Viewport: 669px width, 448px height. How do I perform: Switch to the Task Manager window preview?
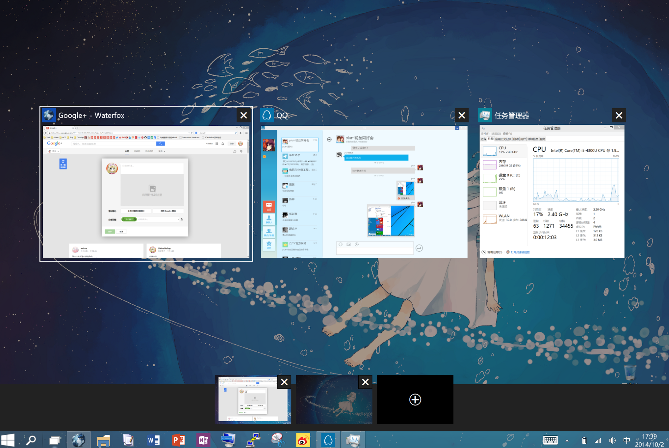point(553,190)
